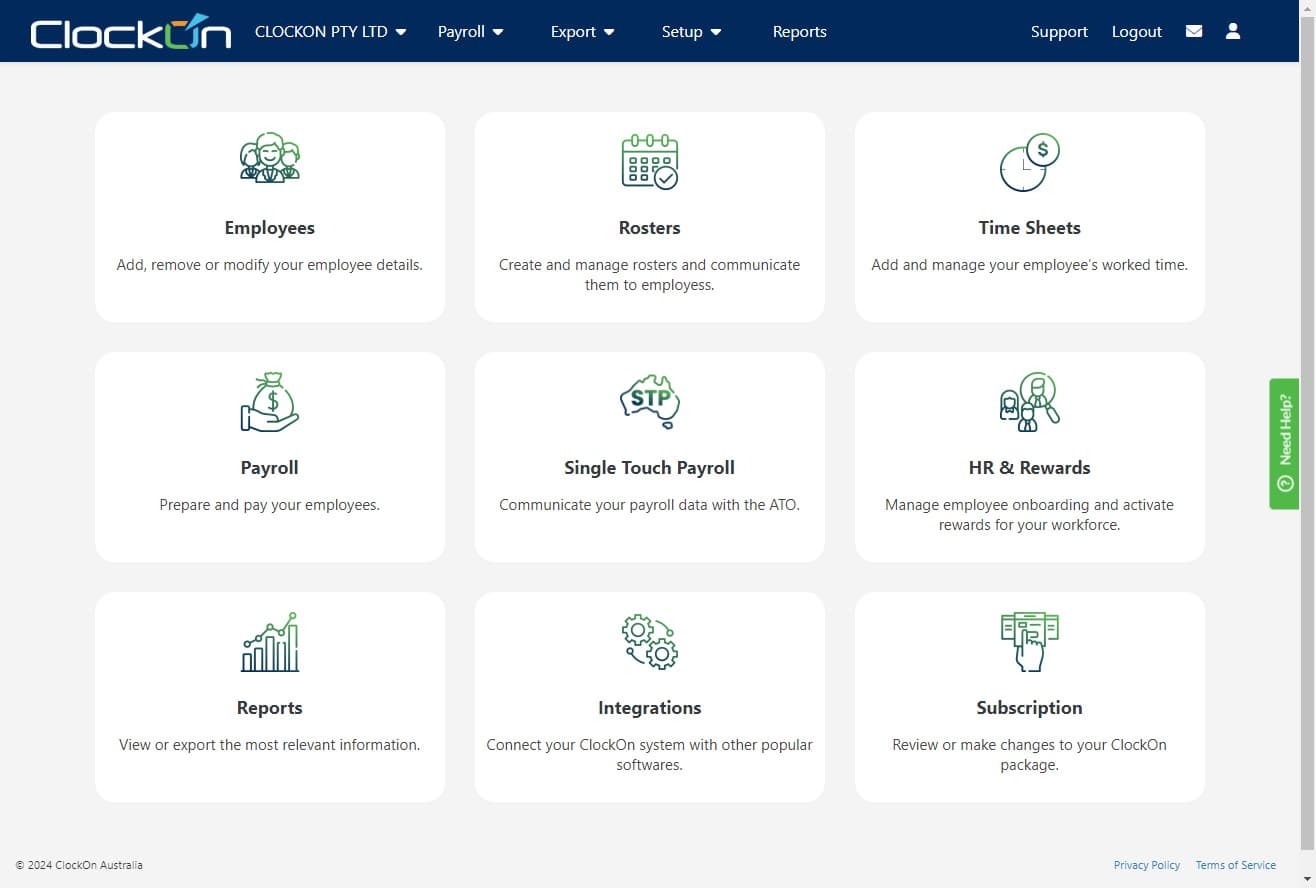This screenshot has height=888, width=1316.
Task: Open the Integrations card title
Action: click(650, 708)
